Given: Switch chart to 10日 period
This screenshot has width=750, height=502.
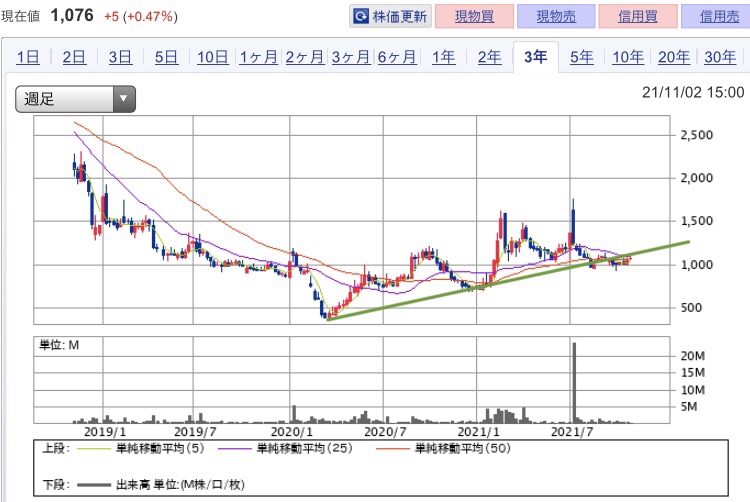Looking at the screenshot, I should [x=212, y=57].
